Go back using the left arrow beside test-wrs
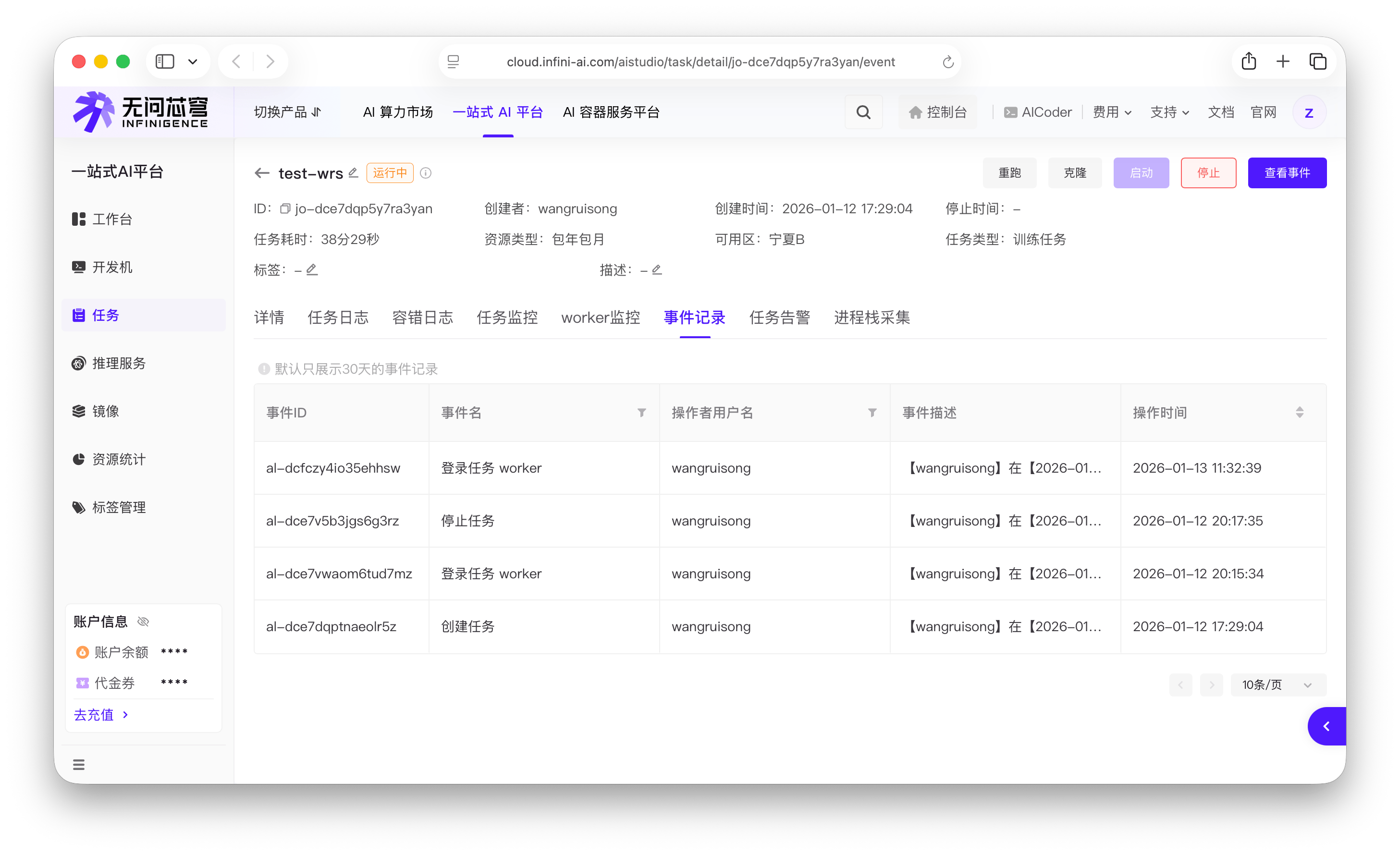This screenshot has height=855, width=1400. (262, 173)
